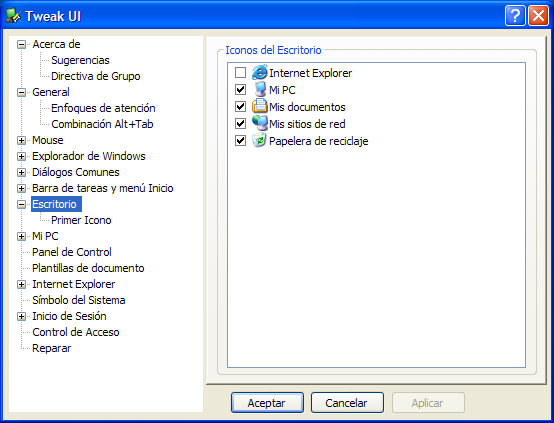
Task: Collapse the General tree node
Action: click(x=22, y=92)
